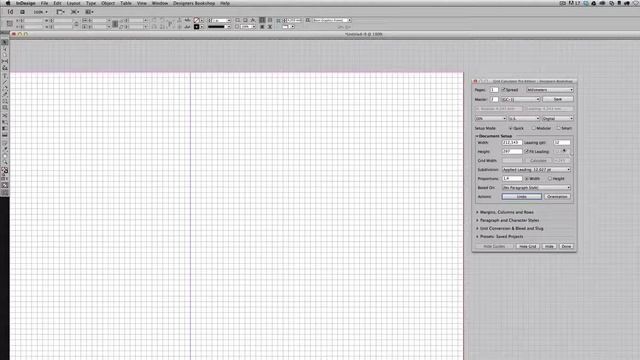Click the stroke color swatch in Control panel
Viewport: 640px width, 360px height.
(x=196, y=20)
